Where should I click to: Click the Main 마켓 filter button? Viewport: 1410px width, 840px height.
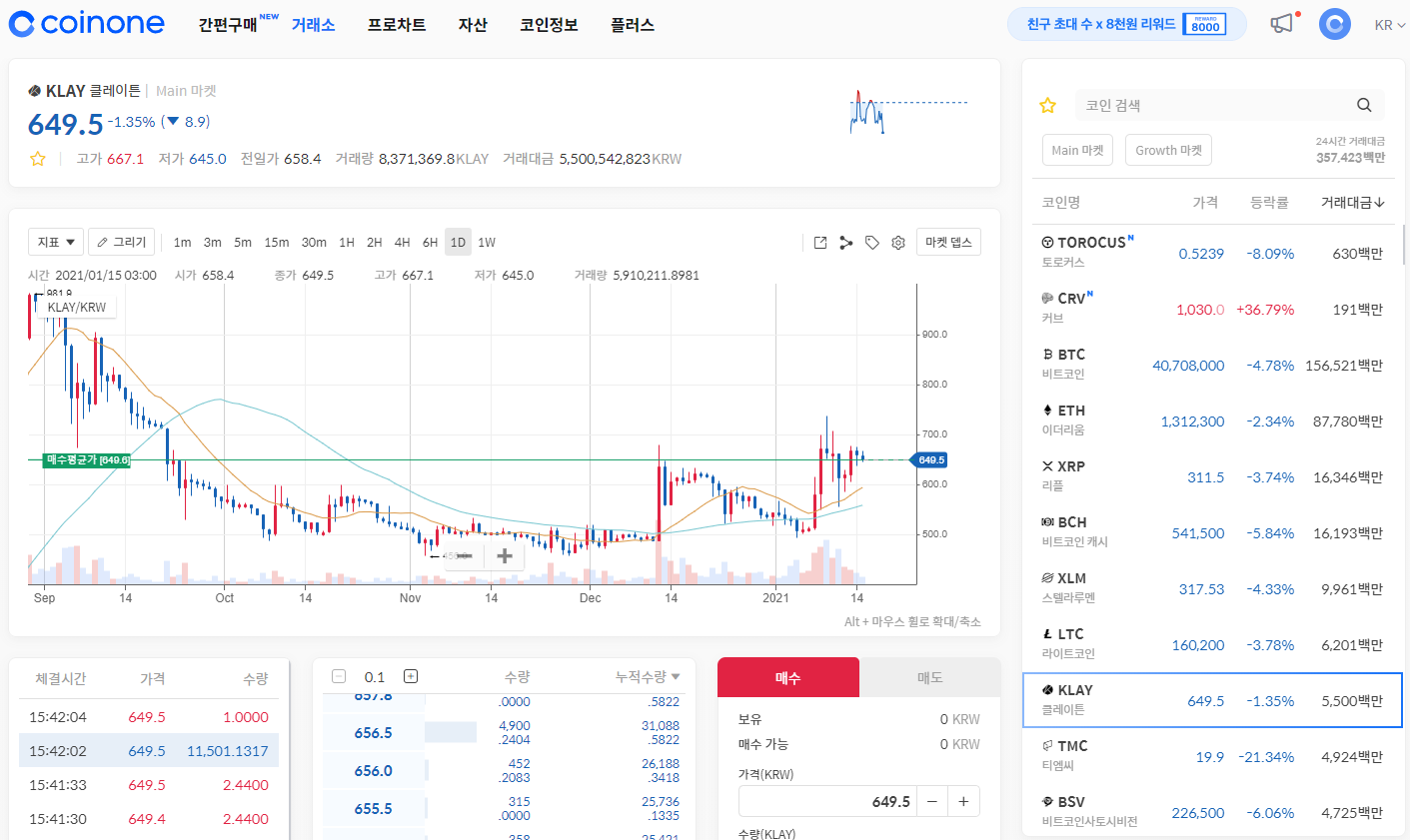[x=1078, y=150]
